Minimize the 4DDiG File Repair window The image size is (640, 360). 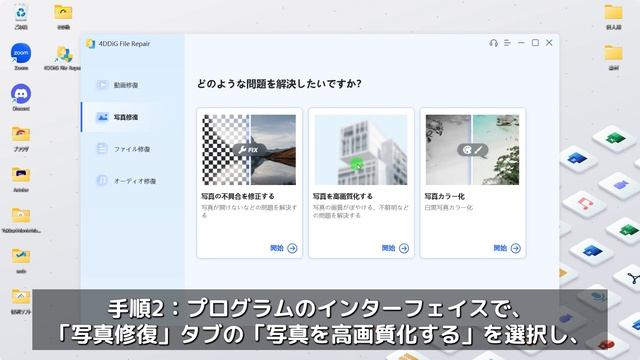click(x=521, y=43)
